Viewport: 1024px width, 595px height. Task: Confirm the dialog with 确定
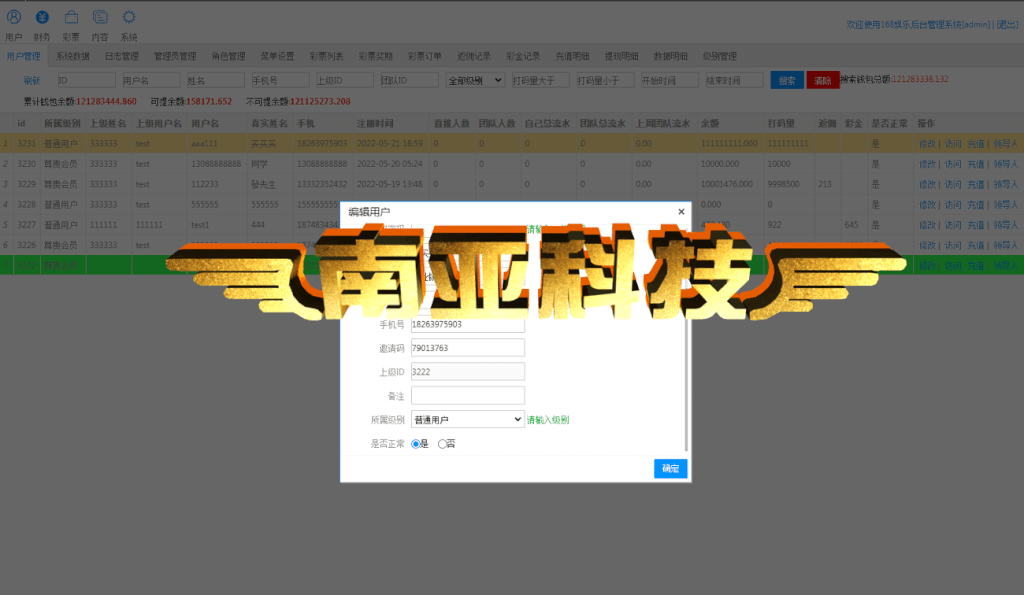click(x=671, y=468)
